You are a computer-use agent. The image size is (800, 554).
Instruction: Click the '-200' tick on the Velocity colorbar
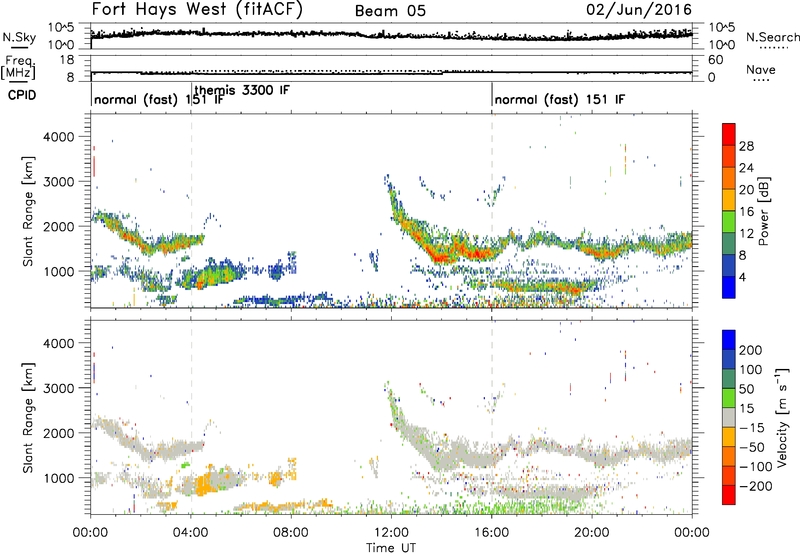pos(756,486)
